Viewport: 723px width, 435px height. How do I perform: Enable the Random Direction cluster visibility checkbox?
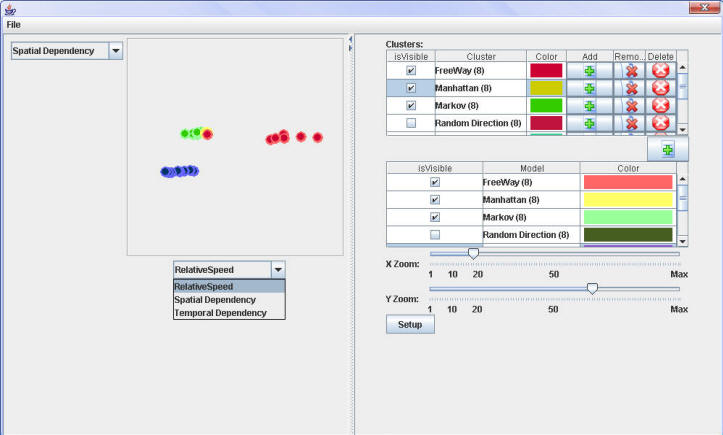tap(410, 123)
